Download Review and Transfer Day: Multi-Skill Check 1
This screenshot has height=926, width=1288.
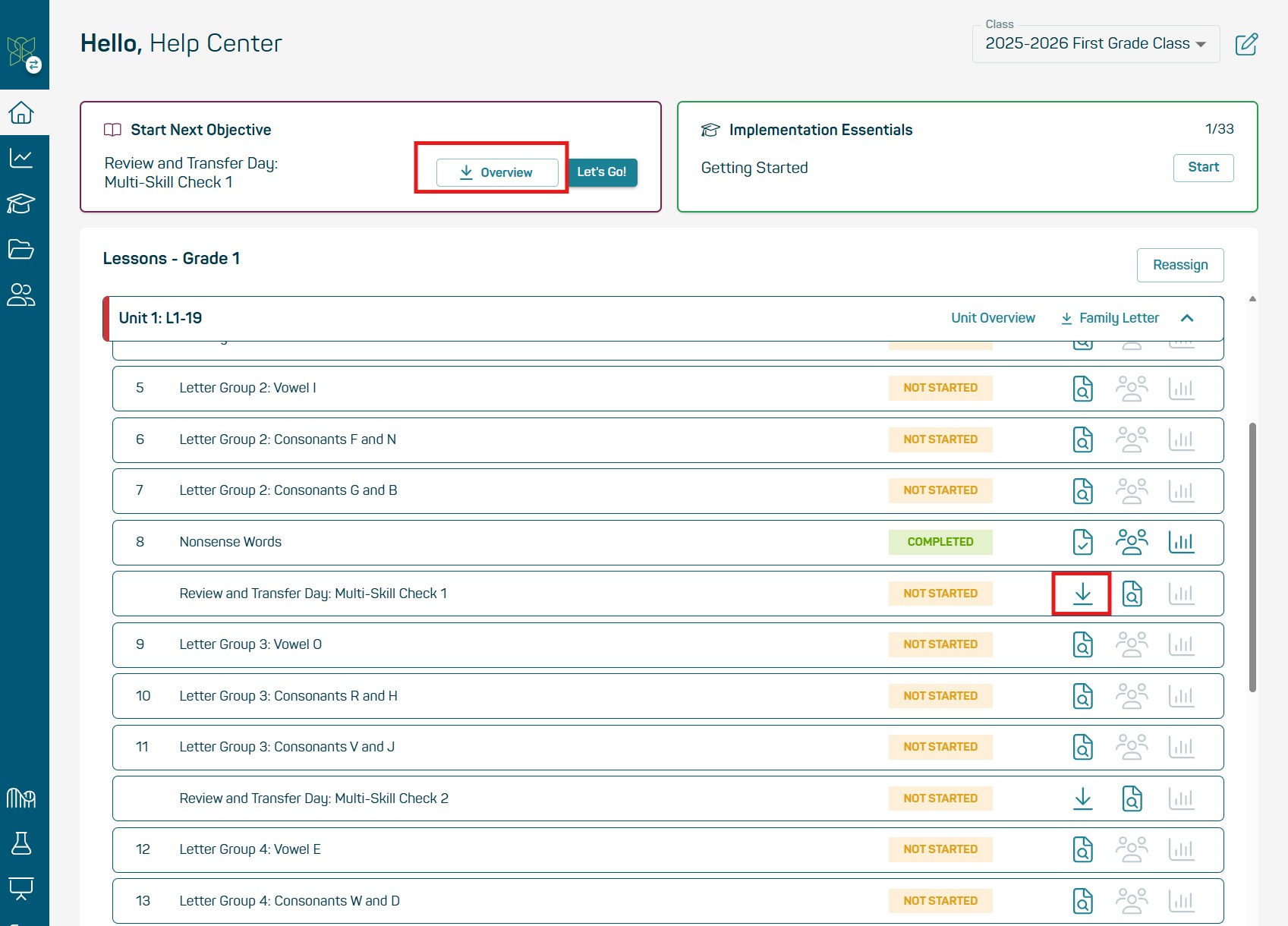pyautogui.click(x=1082, y=594)
